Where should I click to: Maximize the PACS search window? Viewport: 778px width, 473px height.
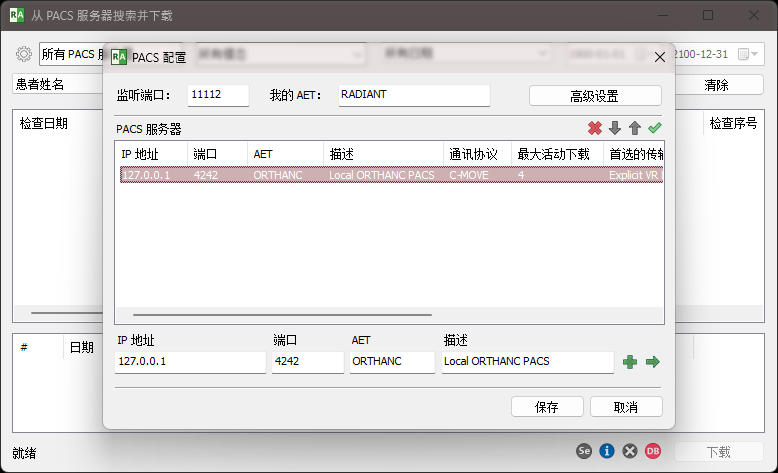[x=708, y=15]
